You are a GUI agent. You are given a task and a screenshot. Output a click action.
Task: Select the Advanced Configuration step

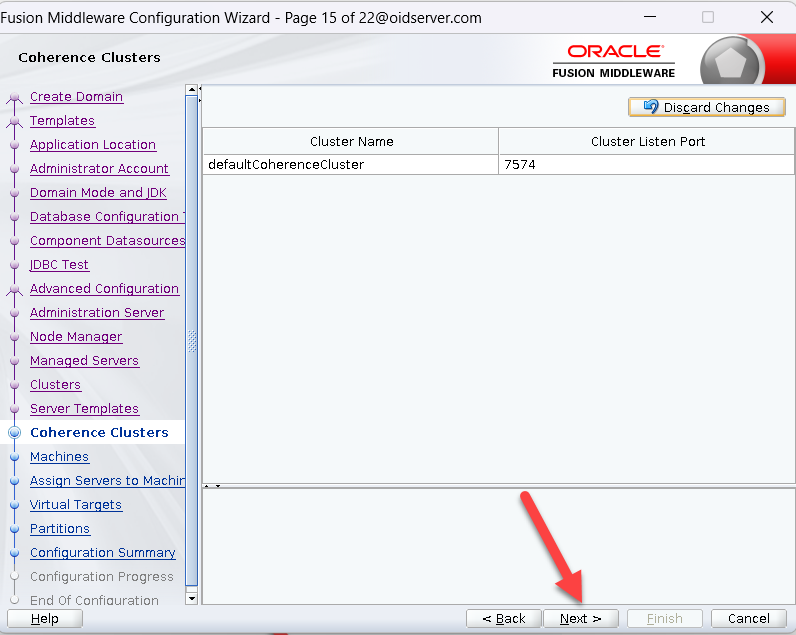104,289
